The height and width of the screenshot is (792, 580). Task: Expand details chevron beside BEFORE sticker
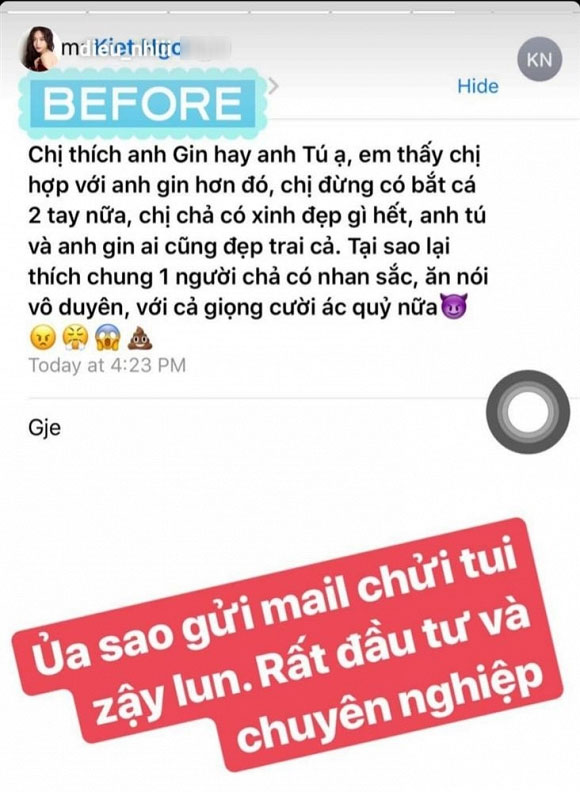tap(273, 86)
